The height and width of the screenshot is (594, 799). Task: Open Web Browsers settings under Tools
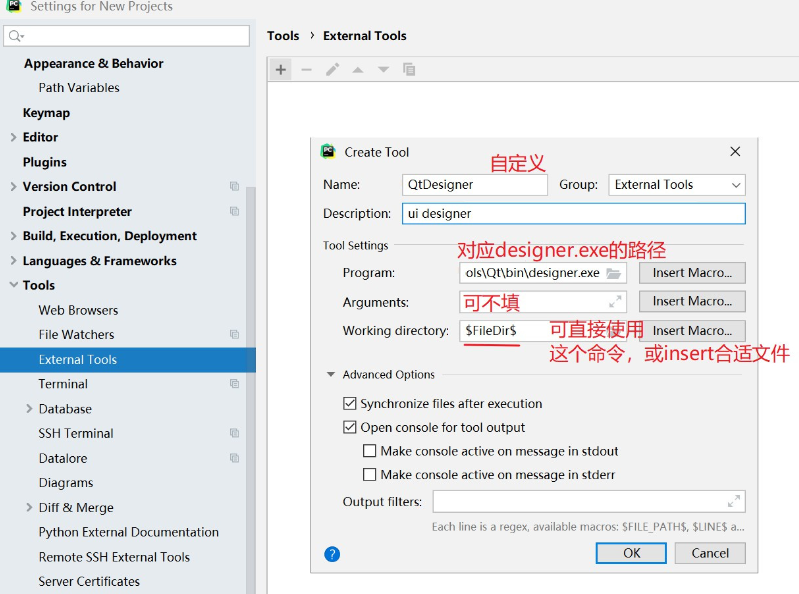tap(78, 310)
